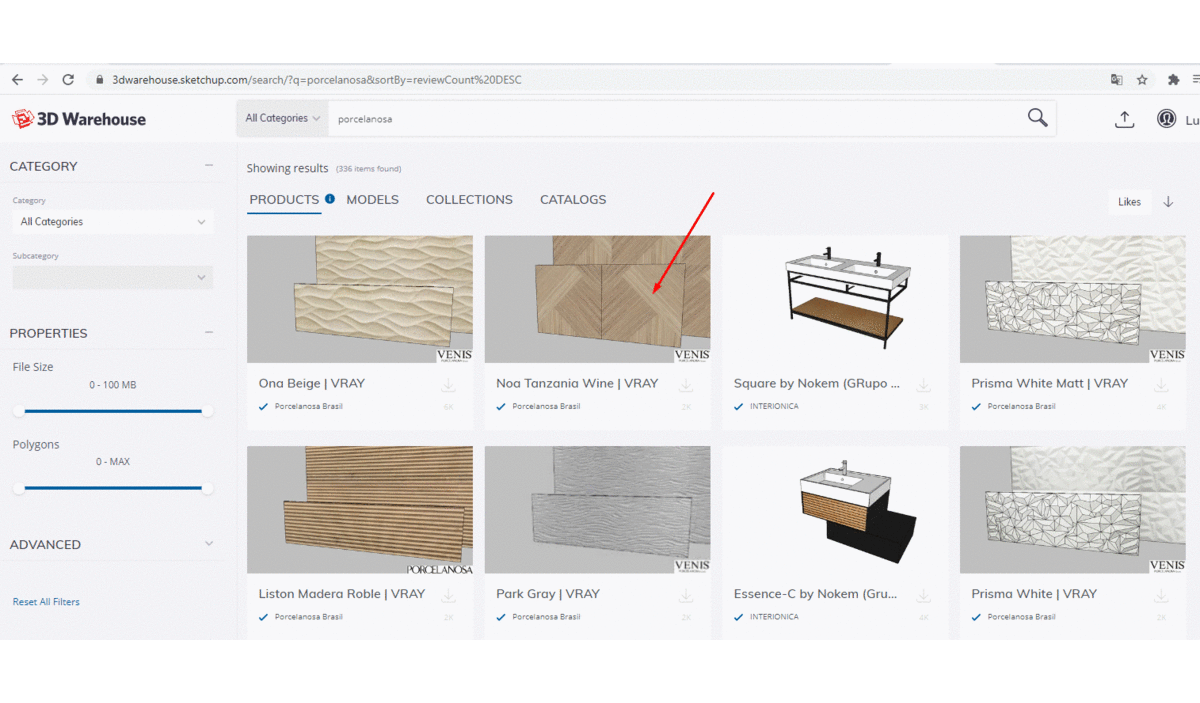Reverse sort order arrow icon
Image resolution: width=1200 pixels, height=703 pixels.
[1168, 202]
